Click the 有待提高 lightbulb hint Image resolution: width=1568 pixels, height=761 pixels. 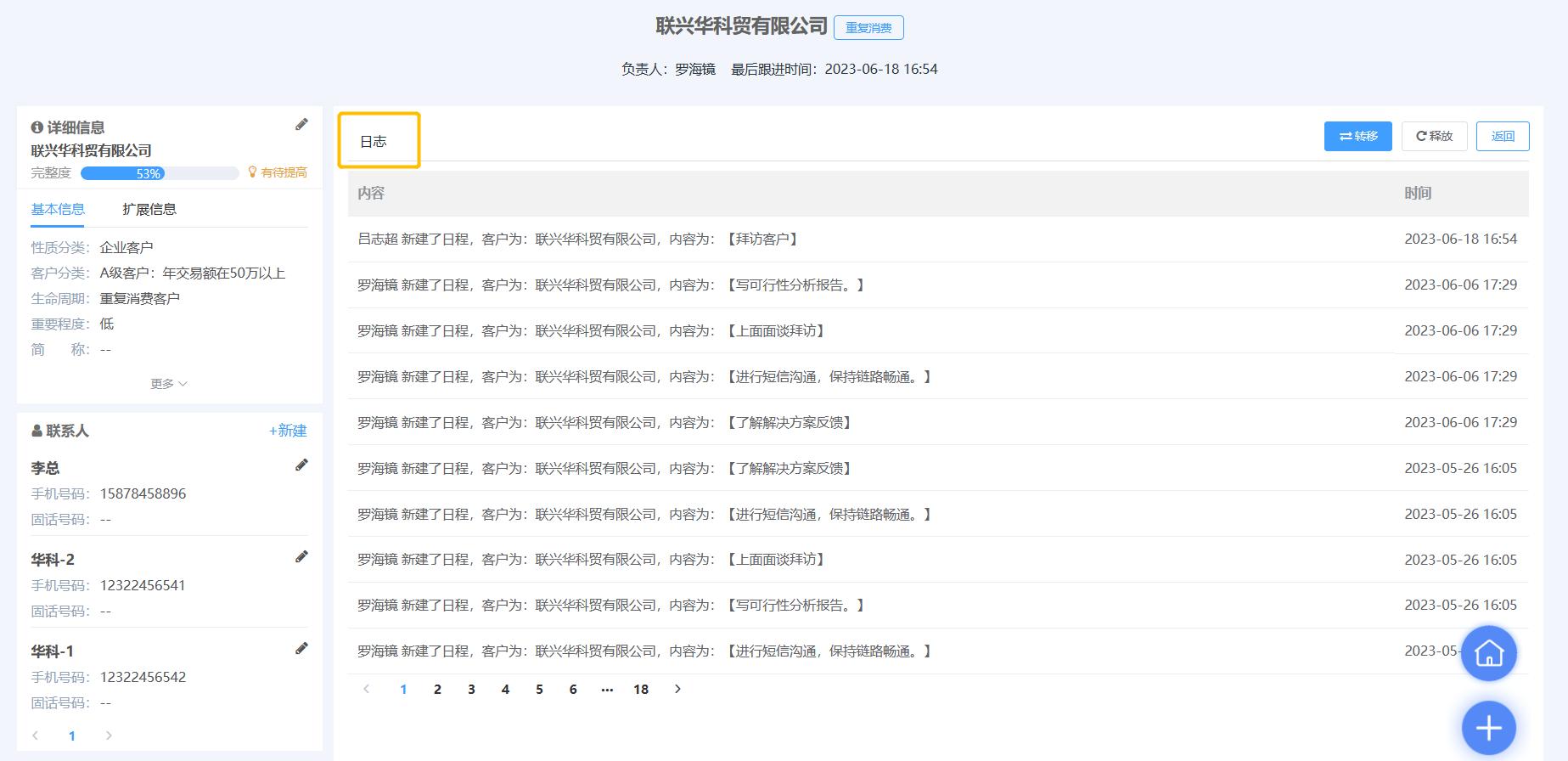coord(278,172)
